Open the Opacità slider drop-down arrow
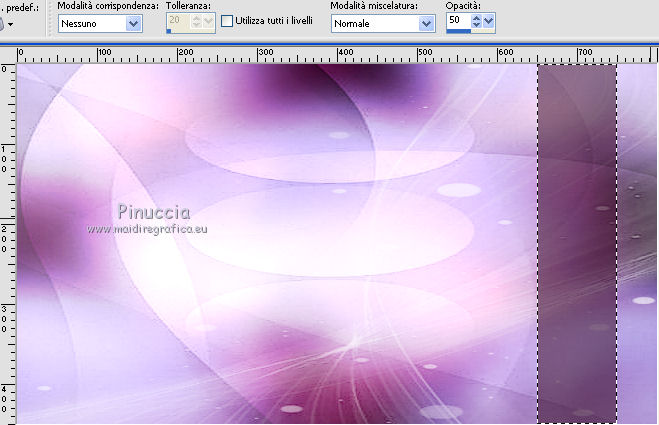 tap(488, 21)
